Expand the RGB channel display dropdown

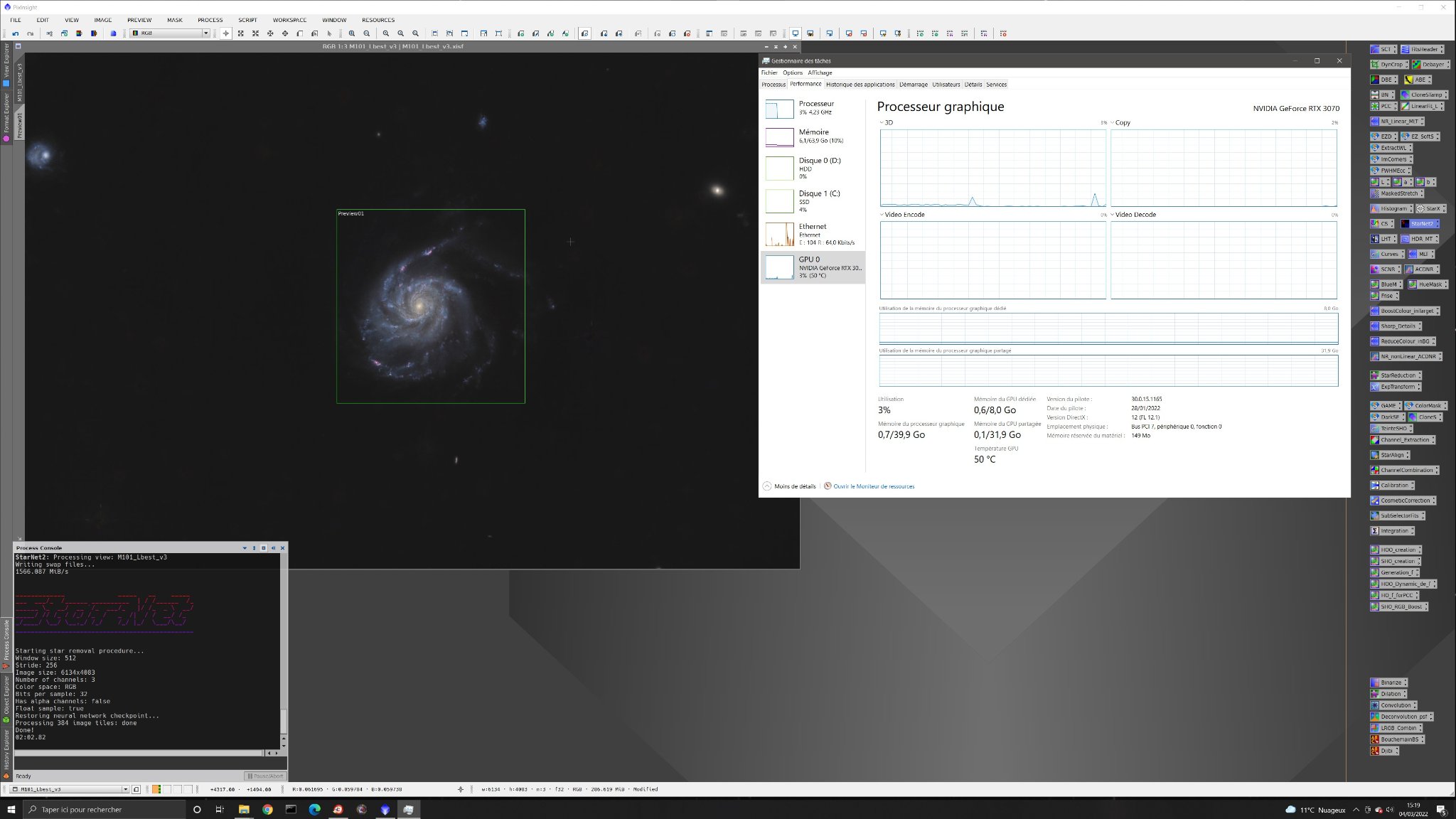(206, 33)
